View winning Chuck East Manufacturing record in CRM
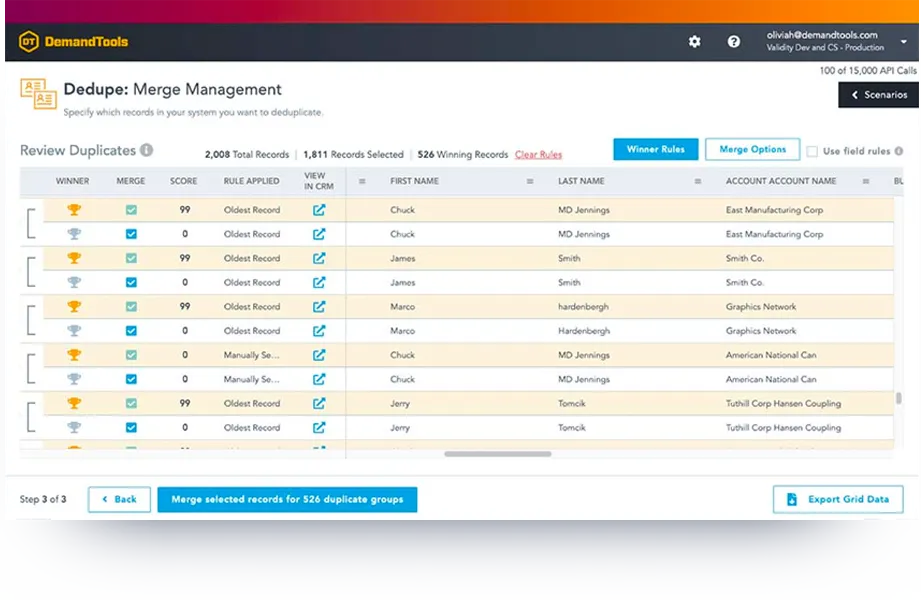 (x=319, y=210)
